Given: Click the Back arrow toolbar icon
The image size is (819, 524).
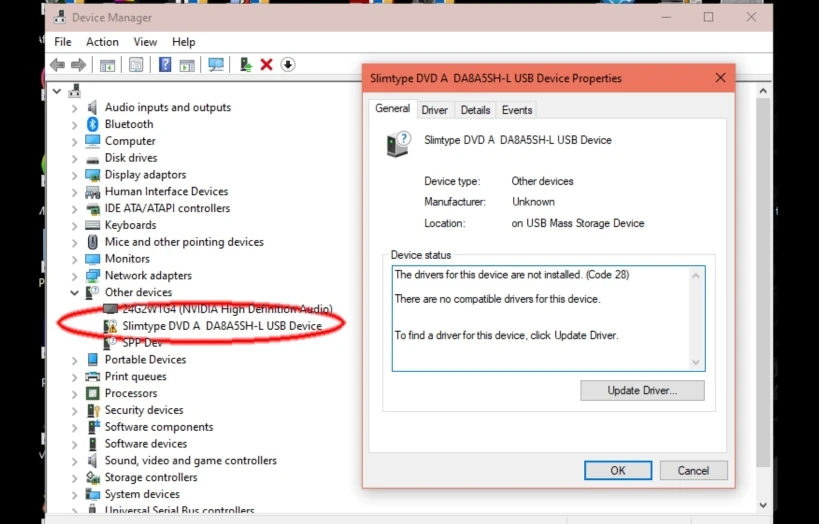Looking at the screenshot, I should coord(57,65).
